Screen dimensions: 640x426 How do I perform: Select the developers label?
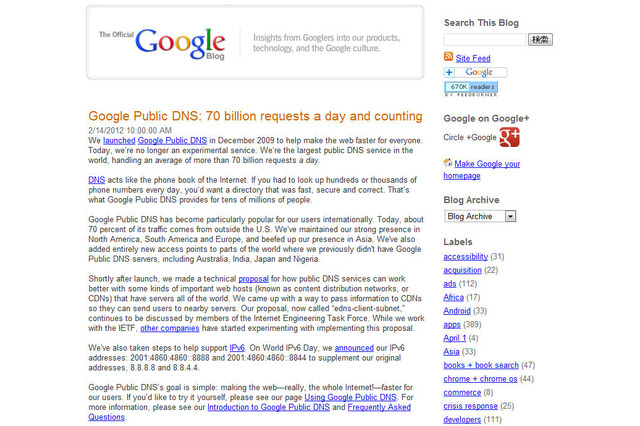pyautogui.click(x=462, y=419)
